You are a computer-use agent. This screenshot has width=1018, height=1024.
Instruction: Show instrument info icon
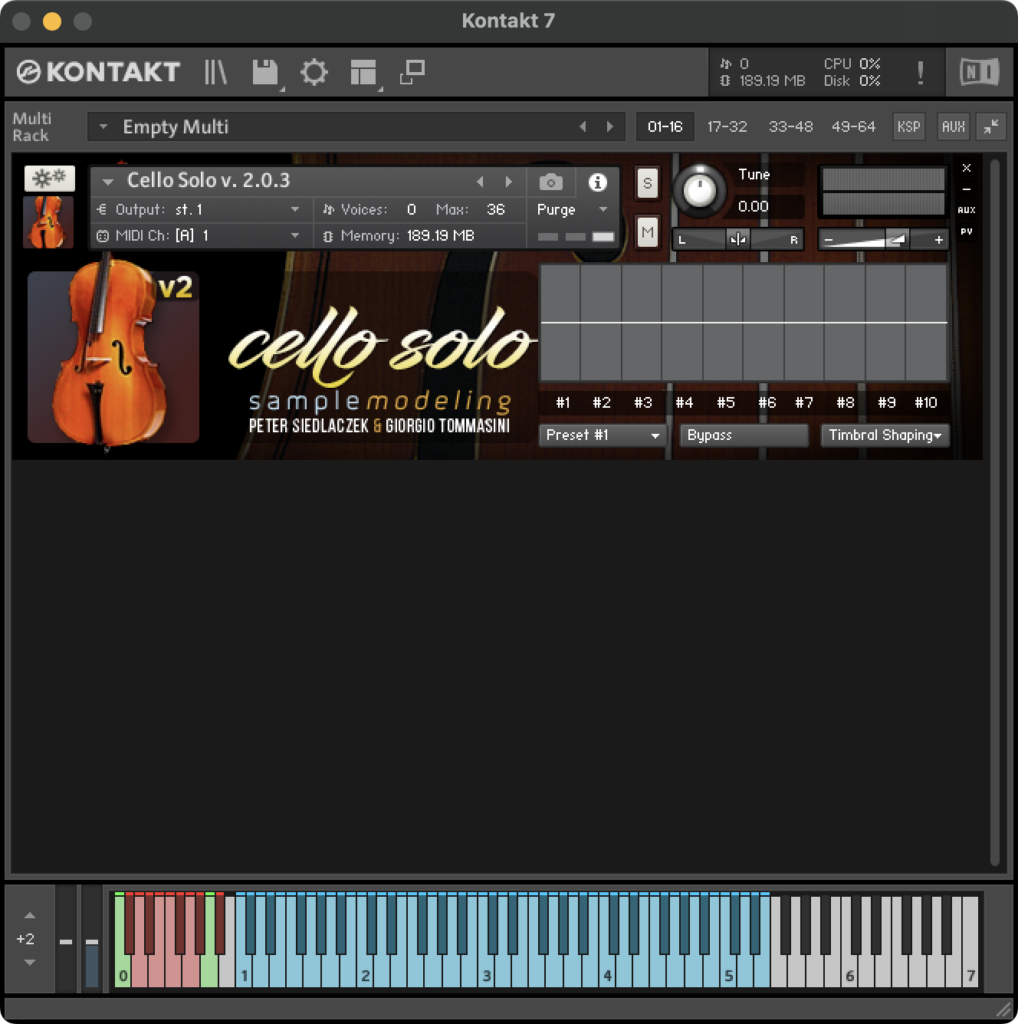pos(597,182)
